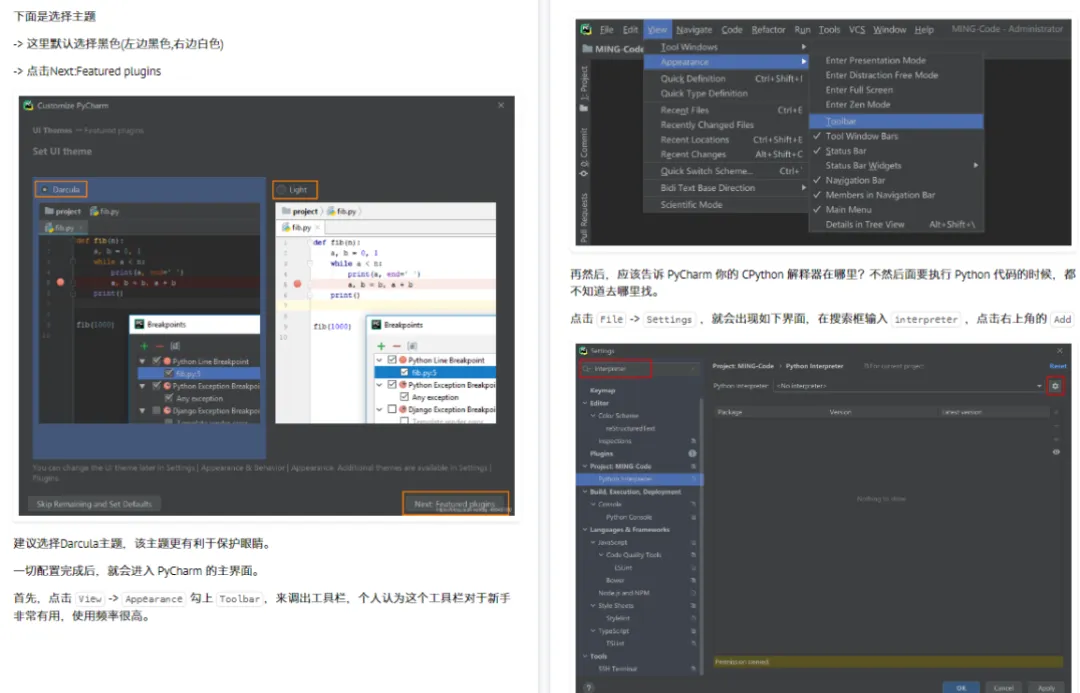Collapse Build, Execution, Deployment node

(x=585, y=492)
